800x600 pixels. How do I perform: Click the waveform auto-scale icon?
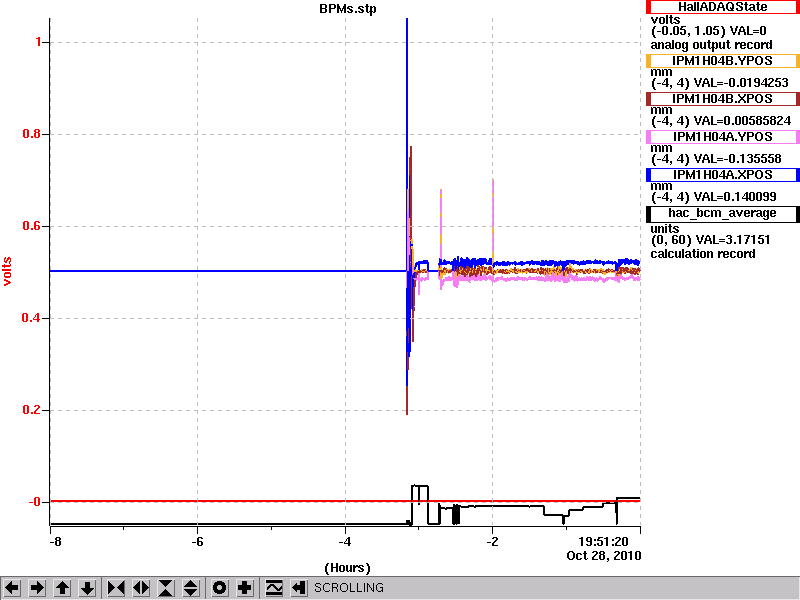click(274, 588)
